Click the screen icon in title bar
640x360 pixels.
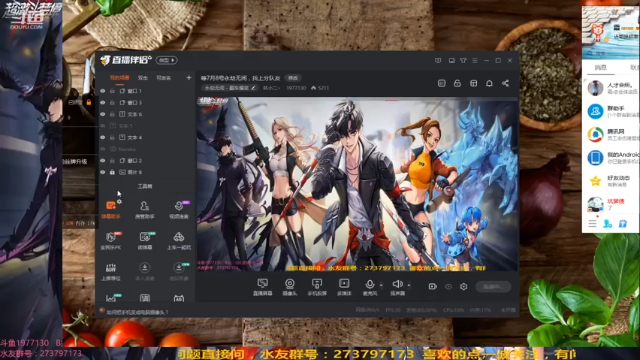pyautogui.click(x=451, y=60)
